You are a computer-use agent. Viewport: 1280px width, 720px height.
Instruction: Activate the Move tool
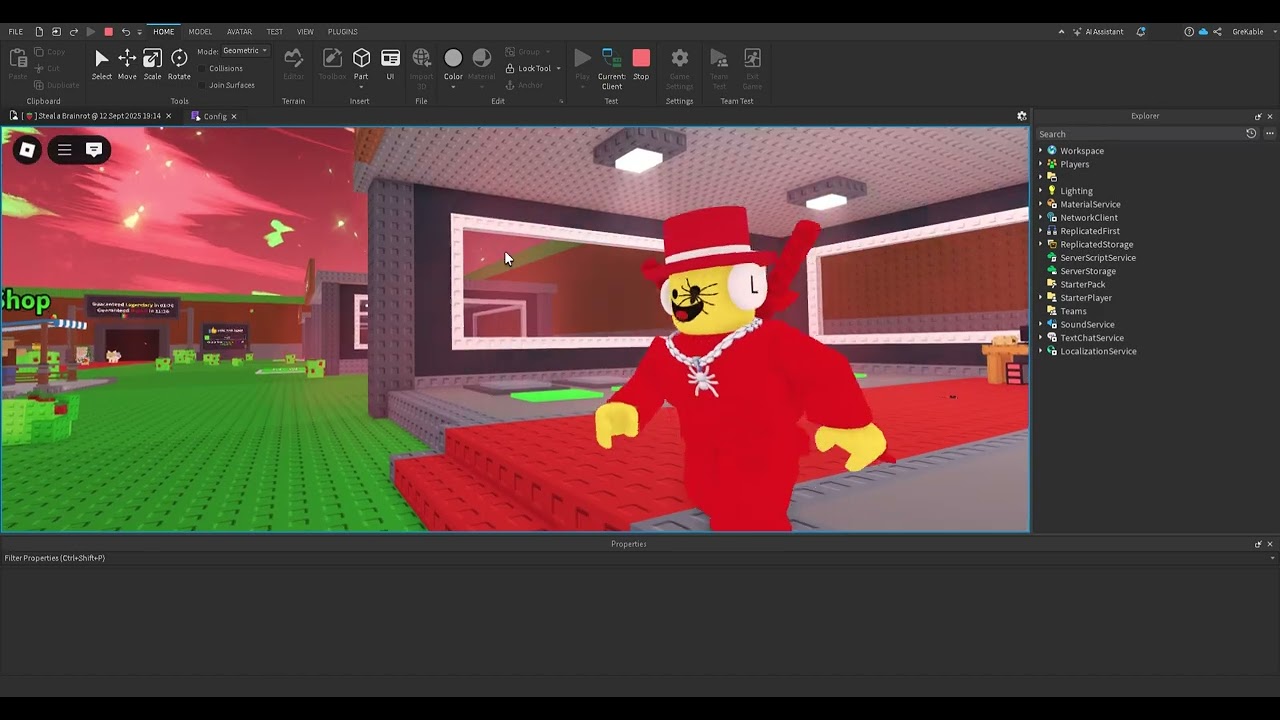tap(127, 59)
